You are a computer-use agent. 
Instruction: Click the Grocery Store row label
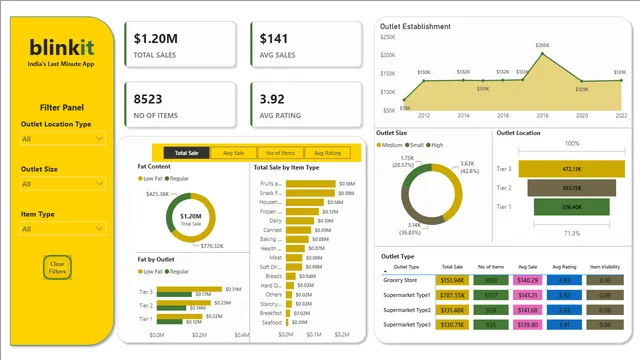pyautogui.click(x=400, y=280)
